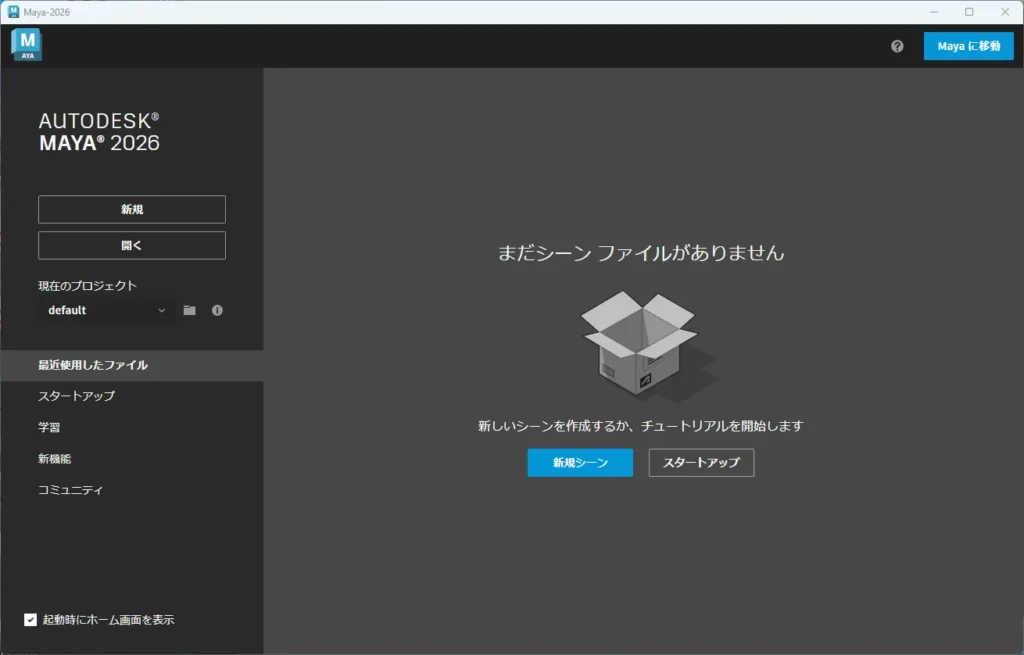
Task: Click the empty cardboard box illustration
Action: [x=642, y=344]
